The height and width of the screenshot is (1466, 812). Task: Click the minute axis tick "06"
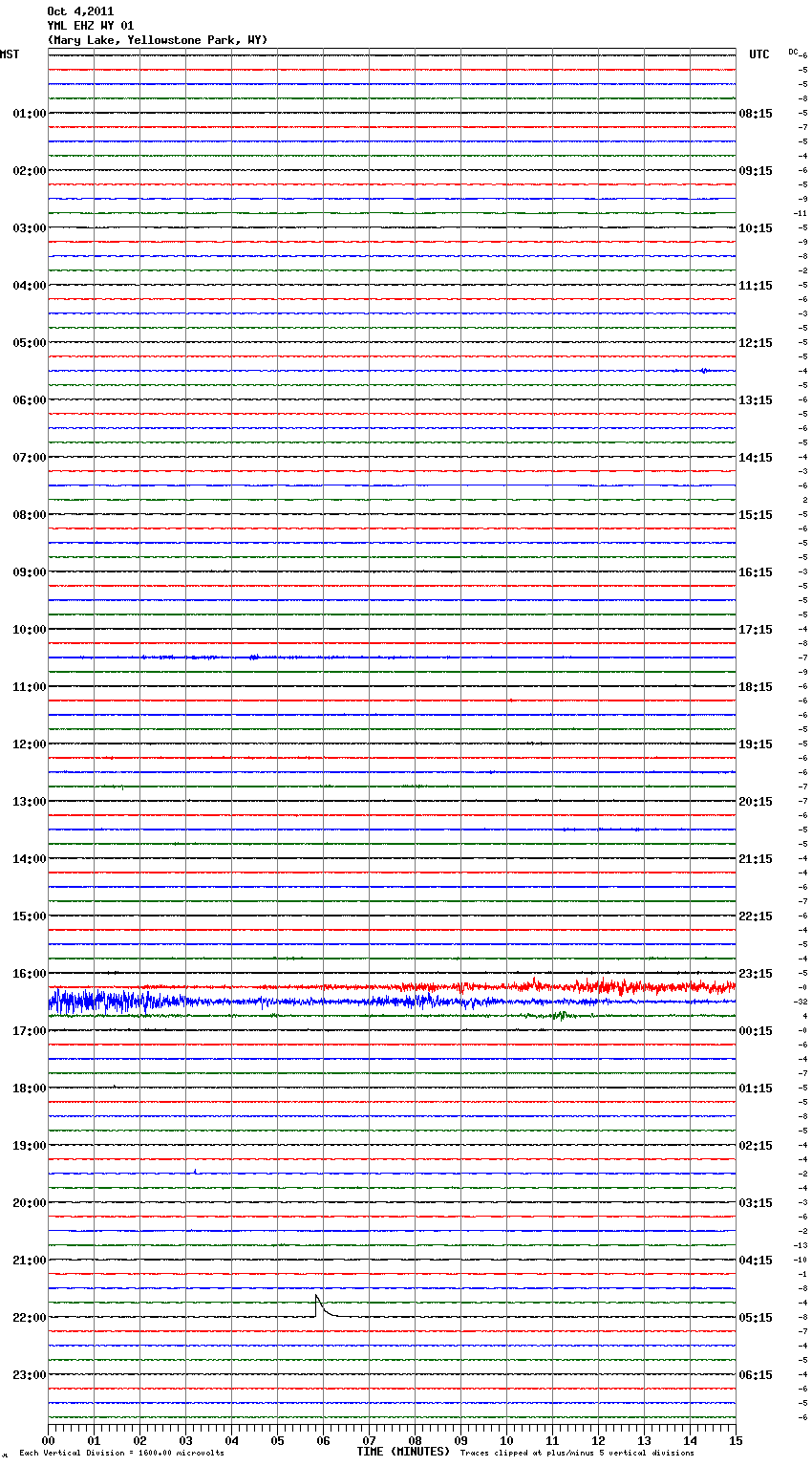pyautogui.click(x=323, y=1440)
